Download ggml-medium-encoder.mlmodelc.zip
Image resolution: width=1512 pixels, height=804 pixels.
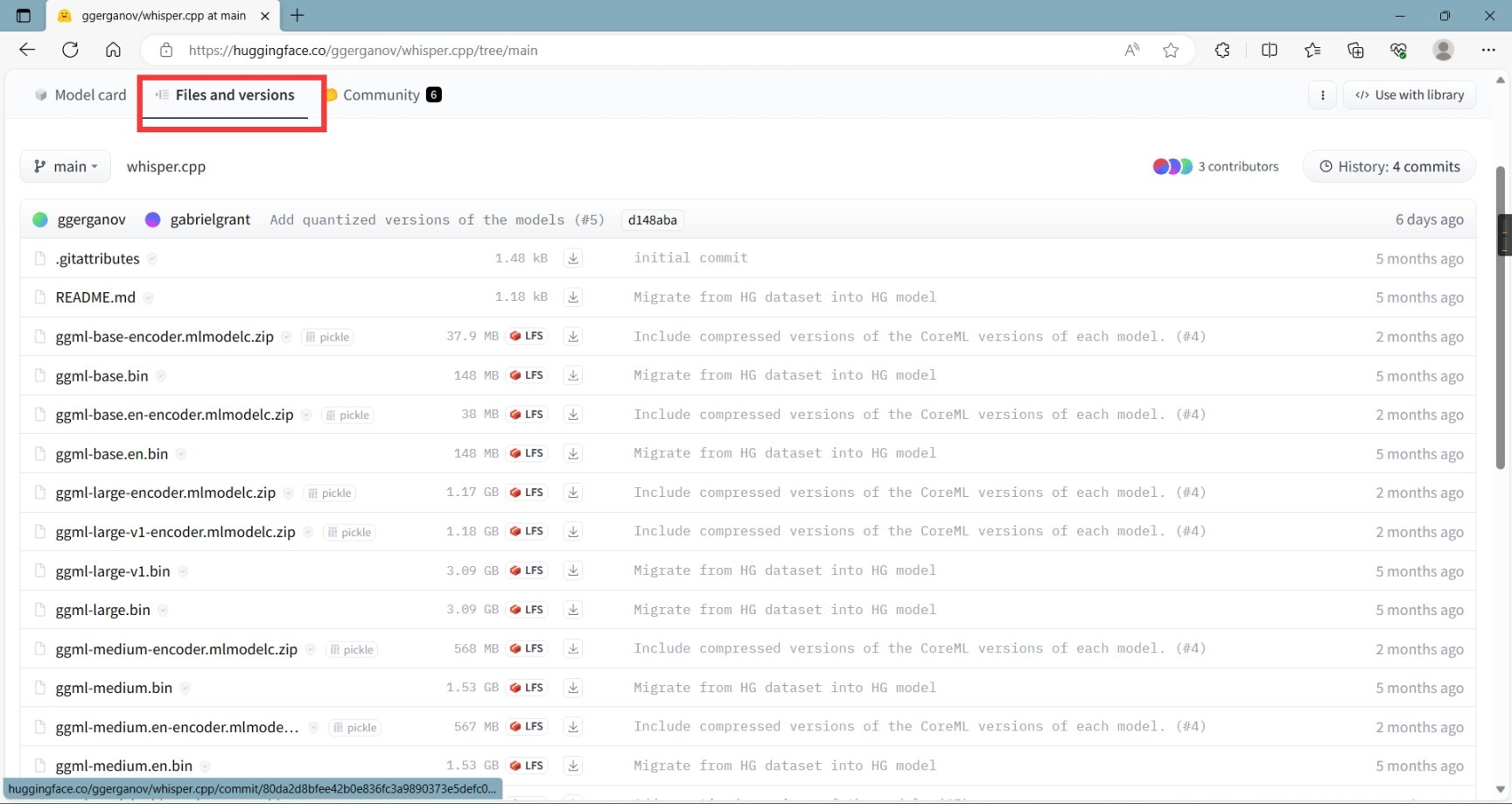point(573,648)
